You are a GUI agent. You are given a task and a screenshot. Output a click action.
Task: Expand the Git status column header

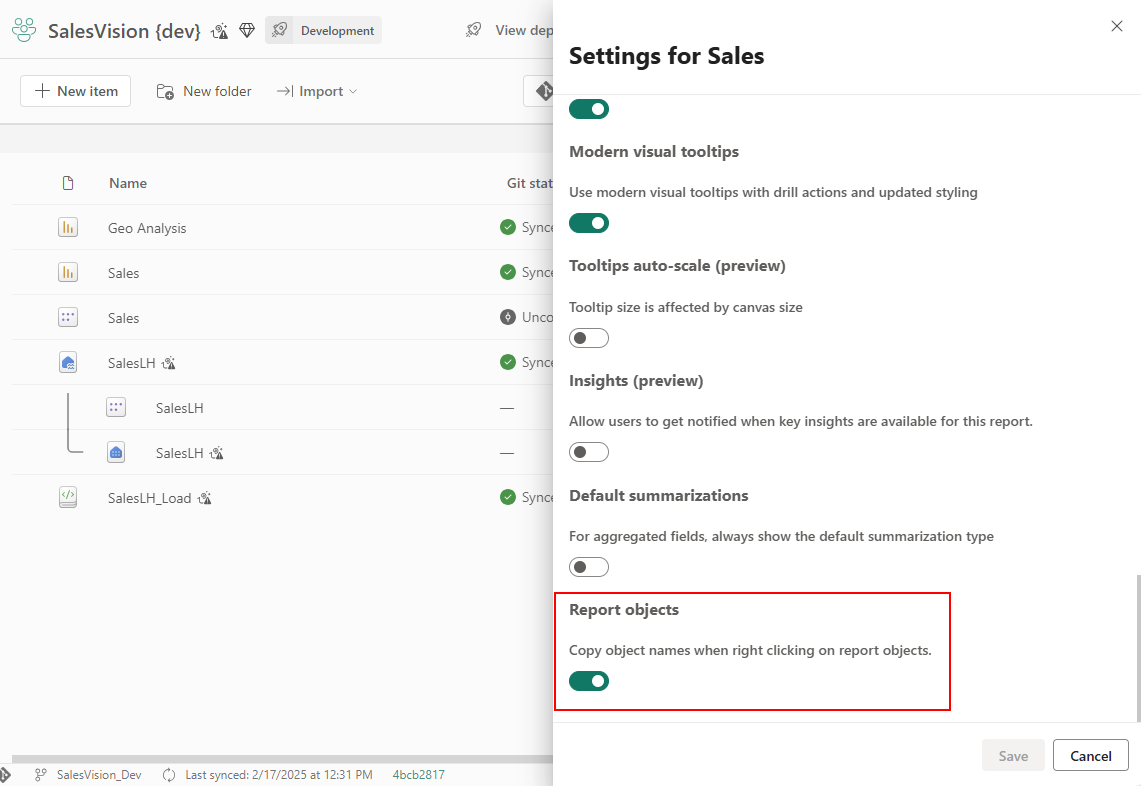coord(529,183)
